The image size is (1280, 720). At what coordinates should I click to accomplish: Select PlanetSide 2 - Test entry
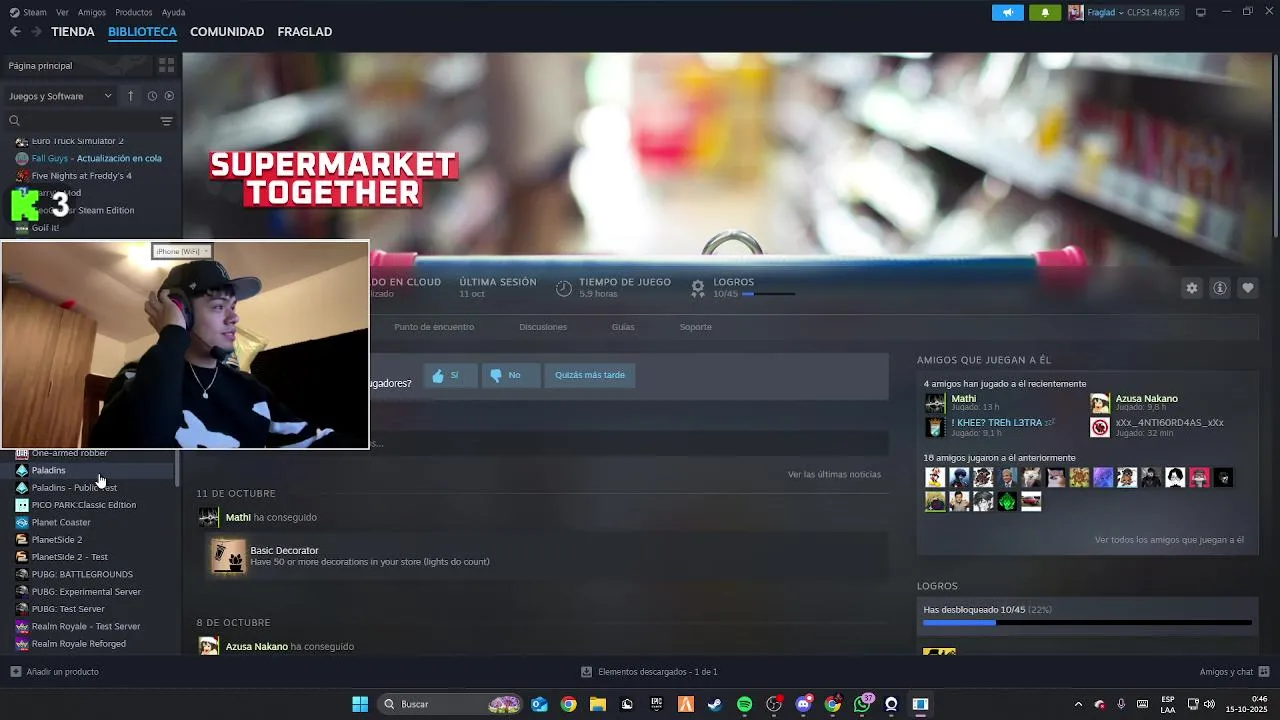tap(70, 557)
